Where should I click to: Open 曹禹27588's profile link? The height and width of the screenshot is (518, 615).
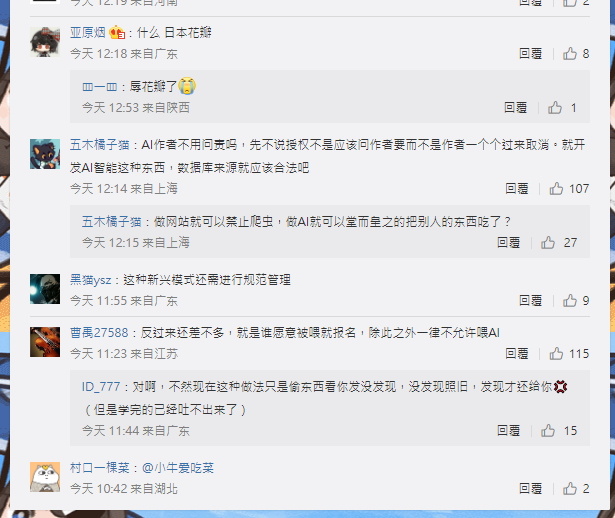[x=99, y=333]
